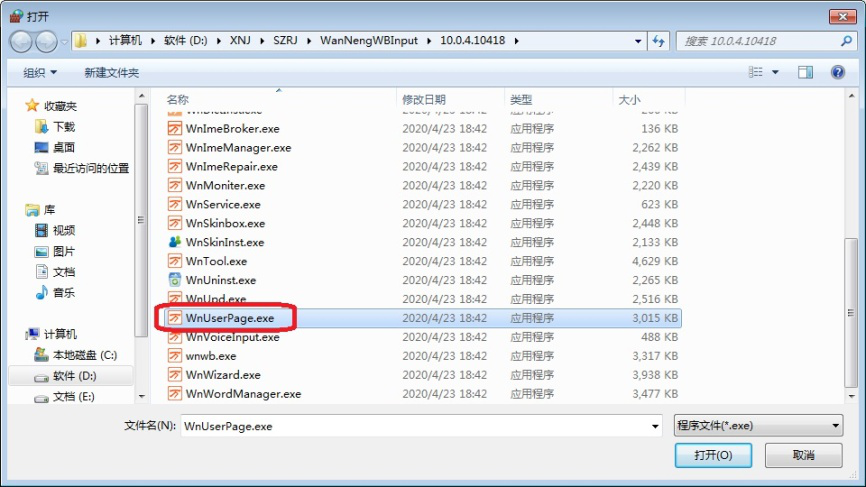Click 软件 (D:) in the address path
The width and height of the screenshot is (866, 487).
186,41
